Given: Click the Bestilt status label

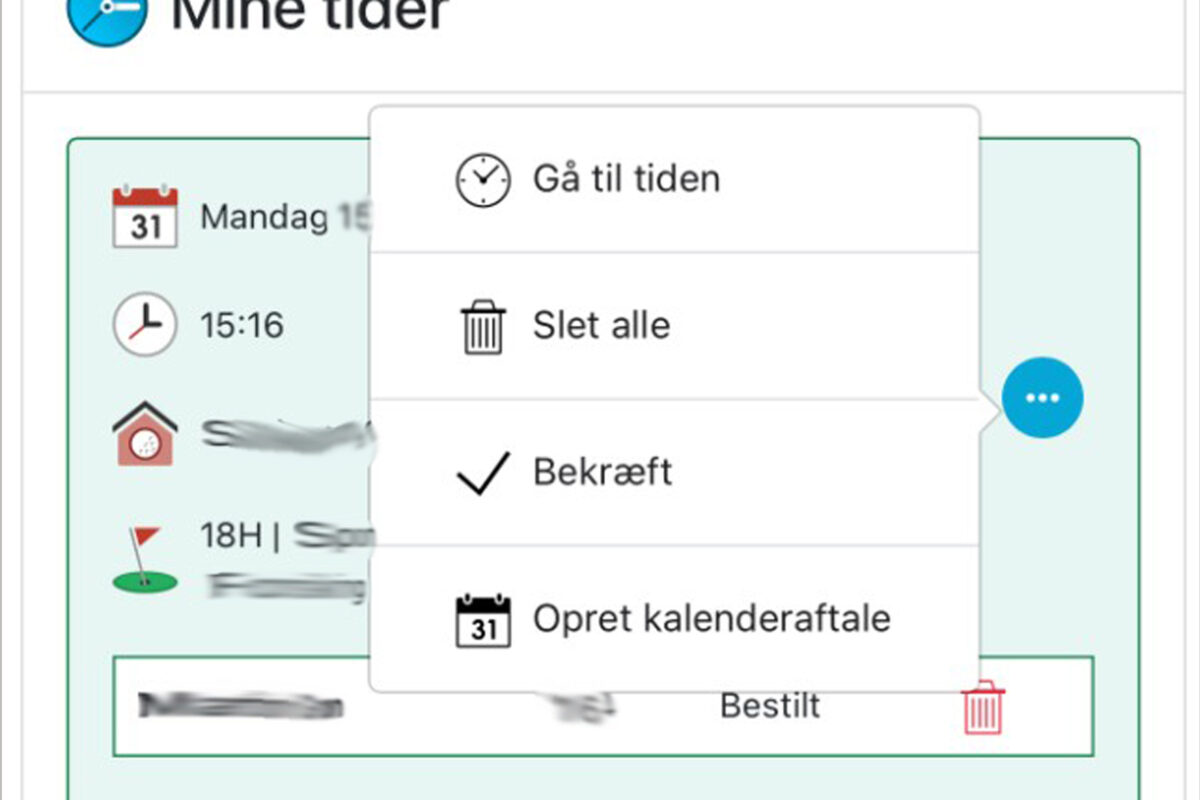Looking at the screenshot, I should point(770,706).
